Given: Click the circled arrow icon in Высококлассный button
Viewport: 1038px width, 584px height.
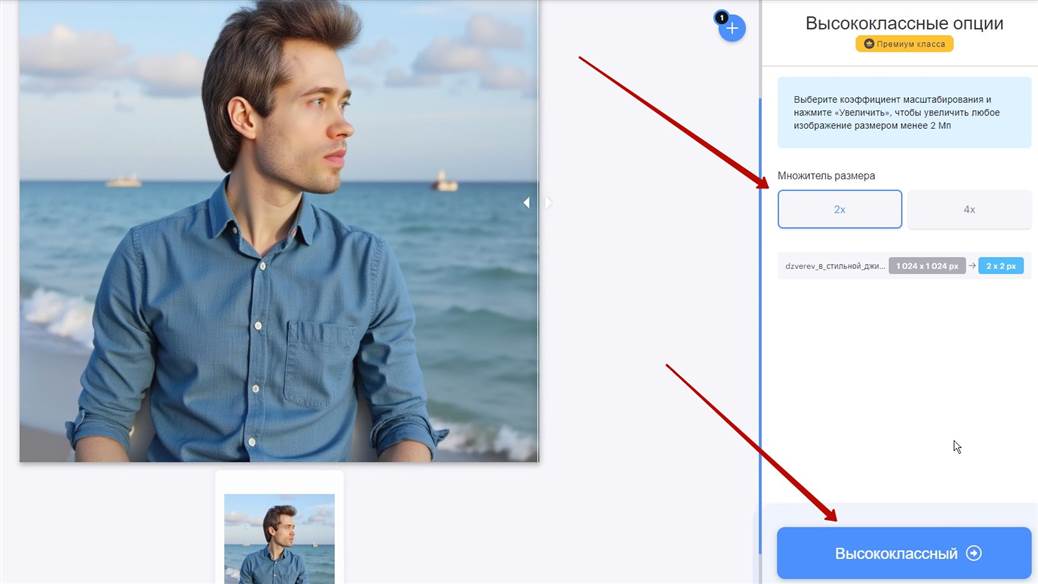Looking at the screenshot, I should coord(973,554).
